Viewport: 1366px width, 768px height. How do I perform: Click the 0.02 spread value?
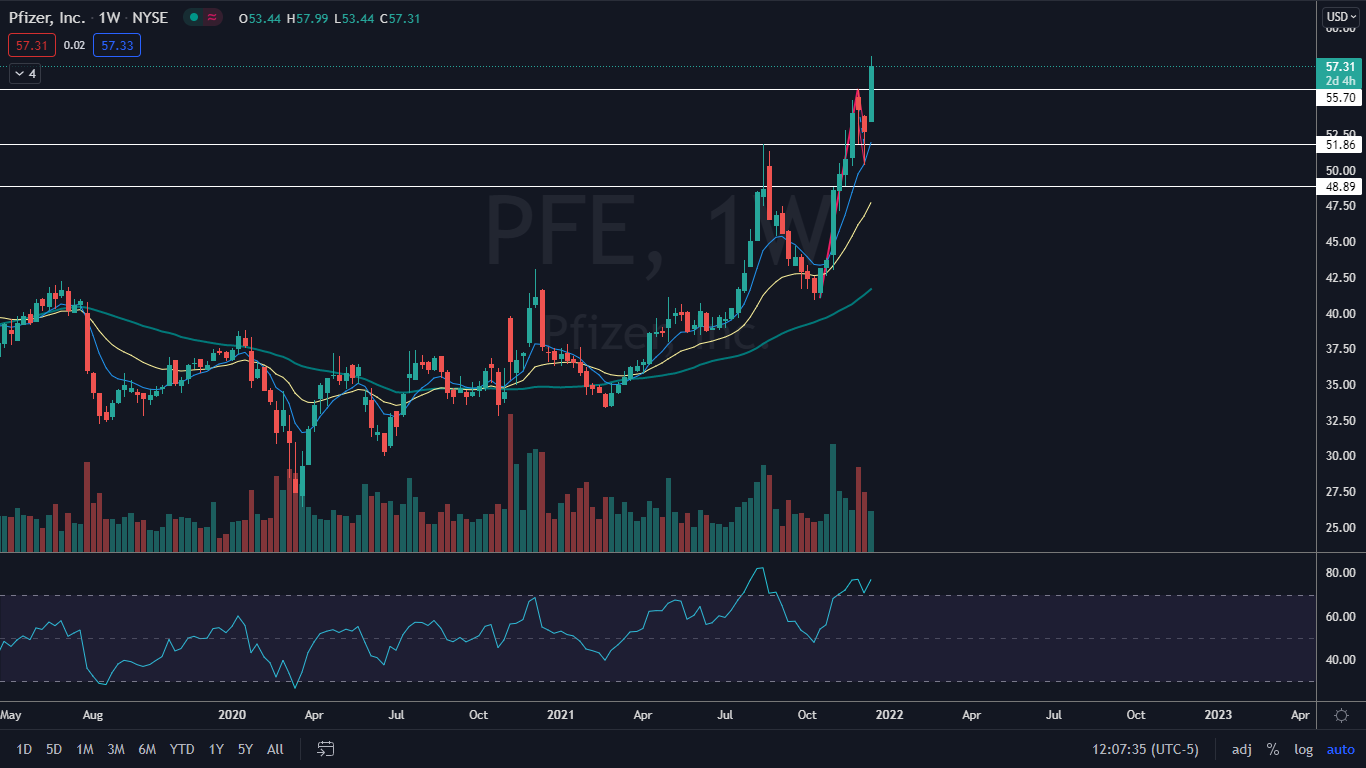pyautogui.click(x=74, y=45)
